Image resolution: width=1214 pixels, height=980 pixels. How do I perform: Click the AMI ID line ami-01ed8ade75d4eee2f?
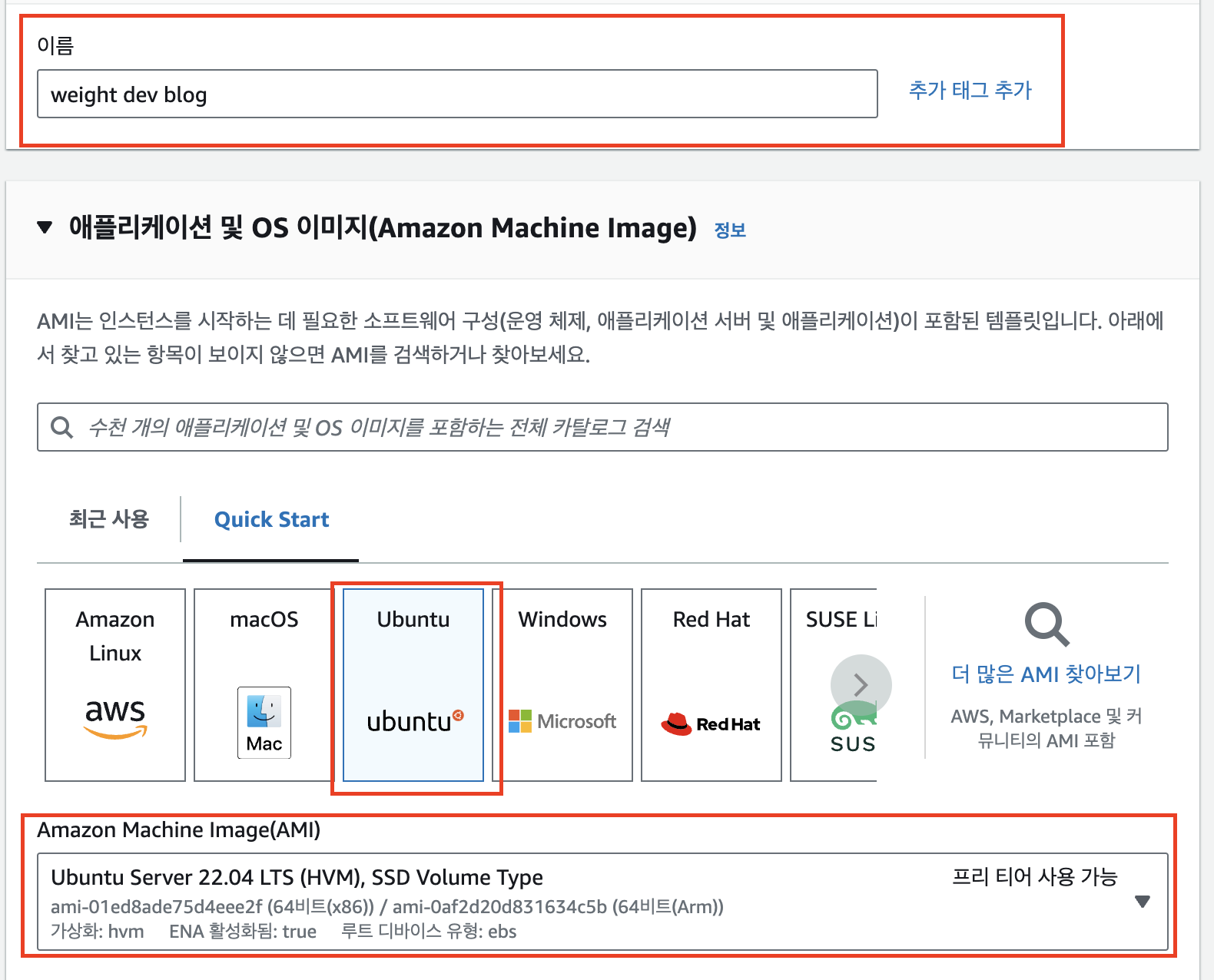tap(387, 906)
